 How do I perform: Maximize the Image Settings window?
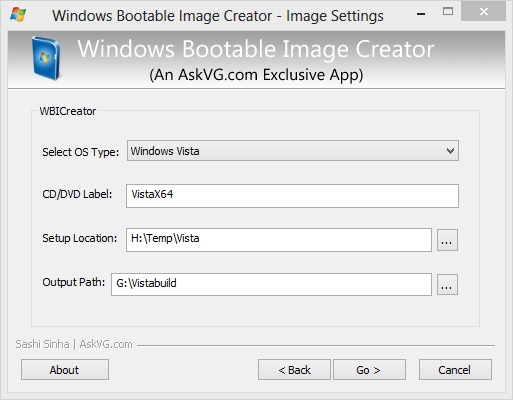[x=448, y=12]
